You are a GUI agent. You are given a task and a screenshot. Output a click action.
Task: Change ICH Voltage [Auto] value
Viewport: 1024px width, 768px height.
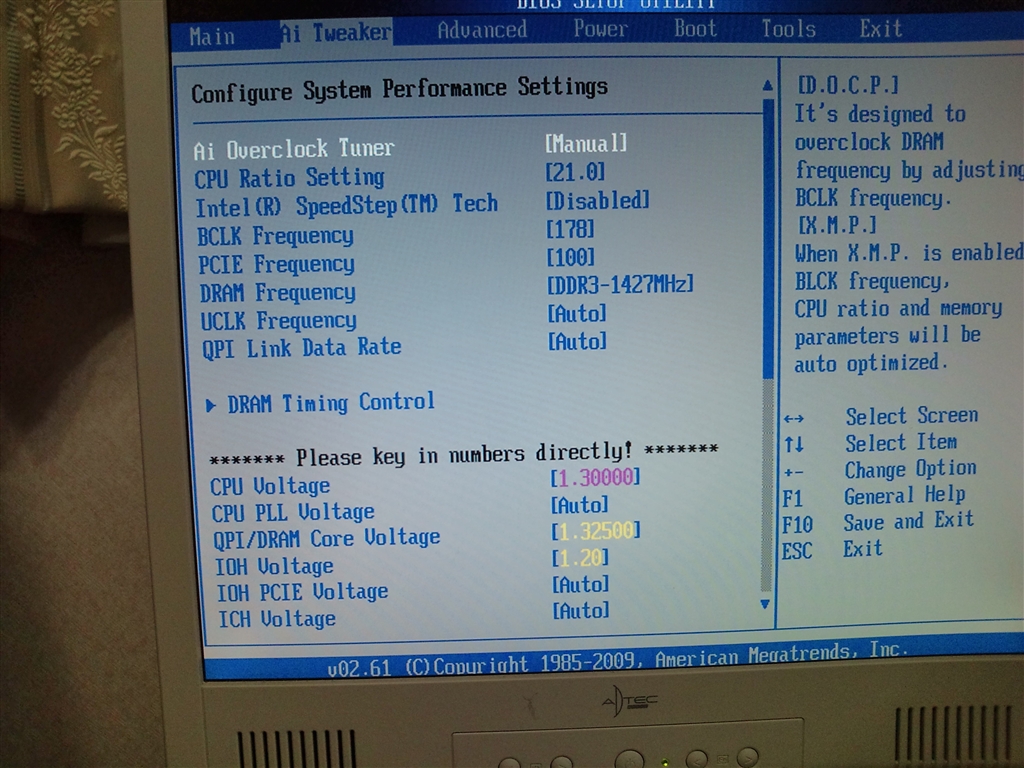tap(581, 611)
